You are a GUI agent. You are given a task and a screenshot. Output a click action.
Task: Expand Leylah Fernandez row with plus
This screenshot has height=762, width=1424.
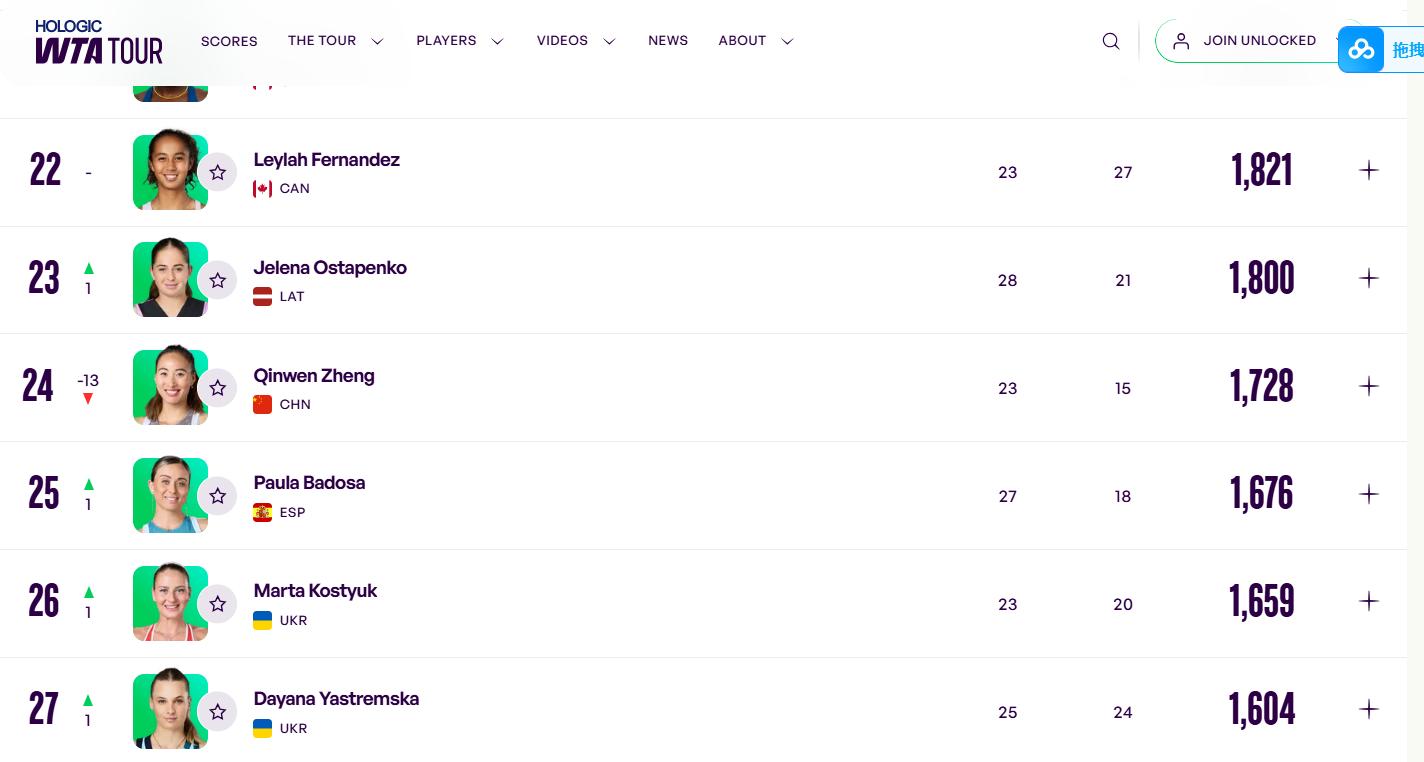(1368, 170)
